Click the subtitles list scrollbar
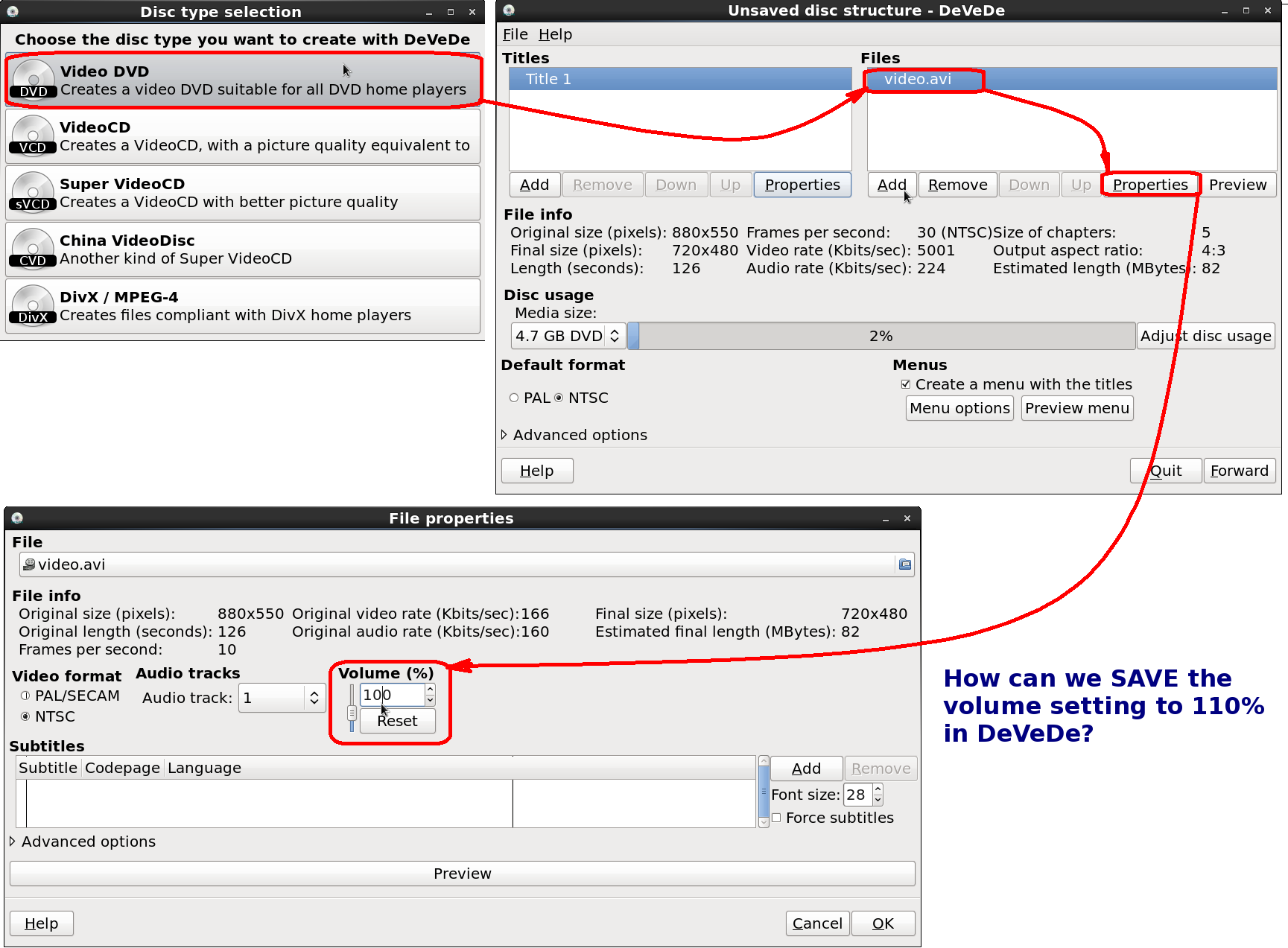The height and width of the screenshot is (948, 1288). pyautogui.click(x=764, y=792)
